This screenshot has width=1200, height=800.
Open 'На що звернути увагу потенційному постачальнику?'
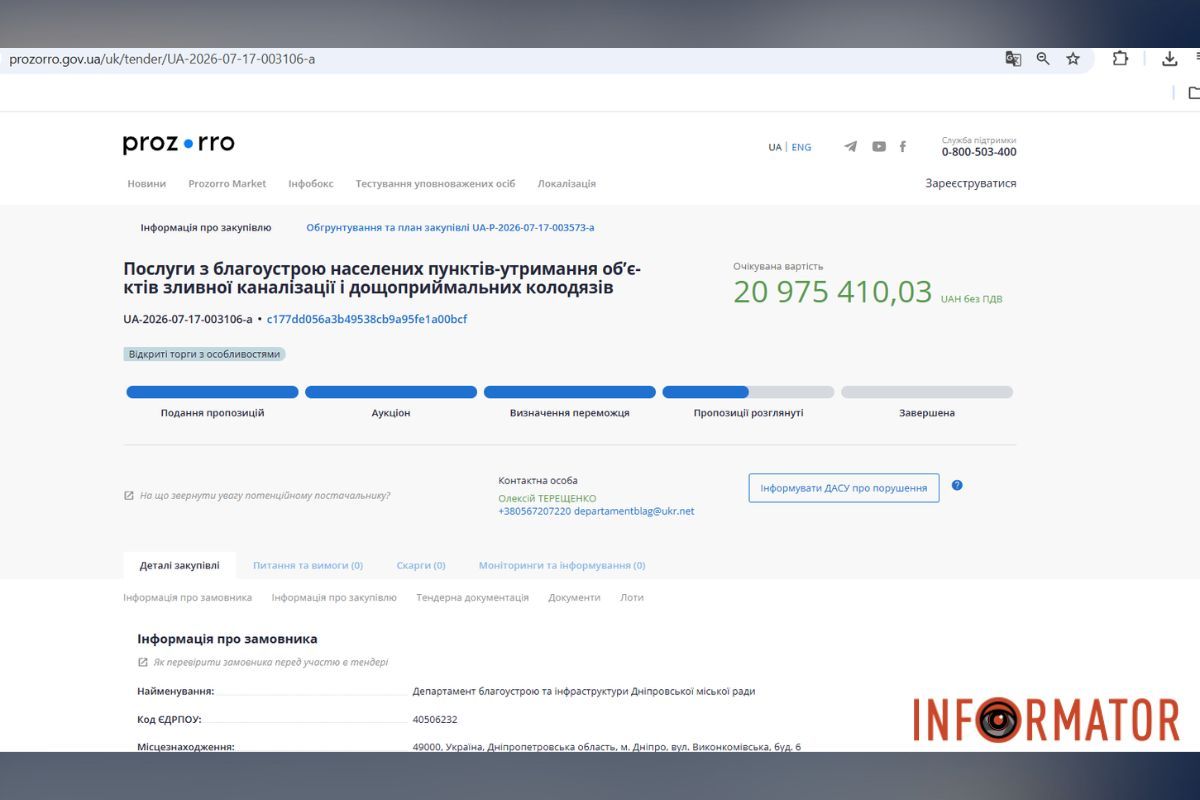pos(265,495)
